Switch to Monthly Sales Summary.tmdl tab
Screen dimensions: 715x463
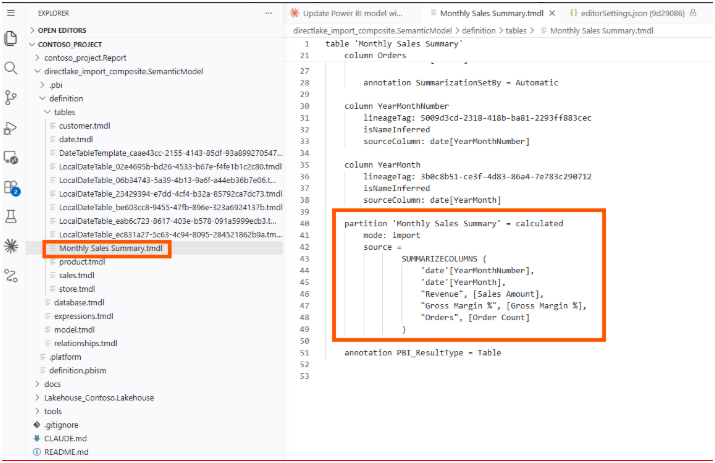491,13
